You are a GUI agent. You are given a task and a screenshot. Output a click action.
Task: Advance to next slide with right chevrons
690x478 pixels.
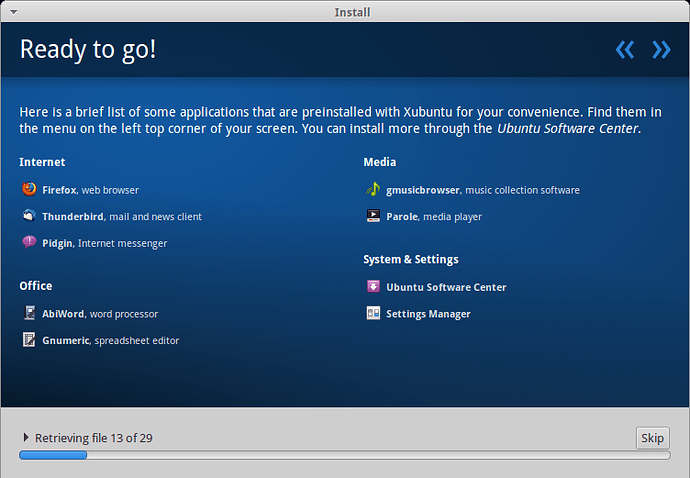[661, 50]
